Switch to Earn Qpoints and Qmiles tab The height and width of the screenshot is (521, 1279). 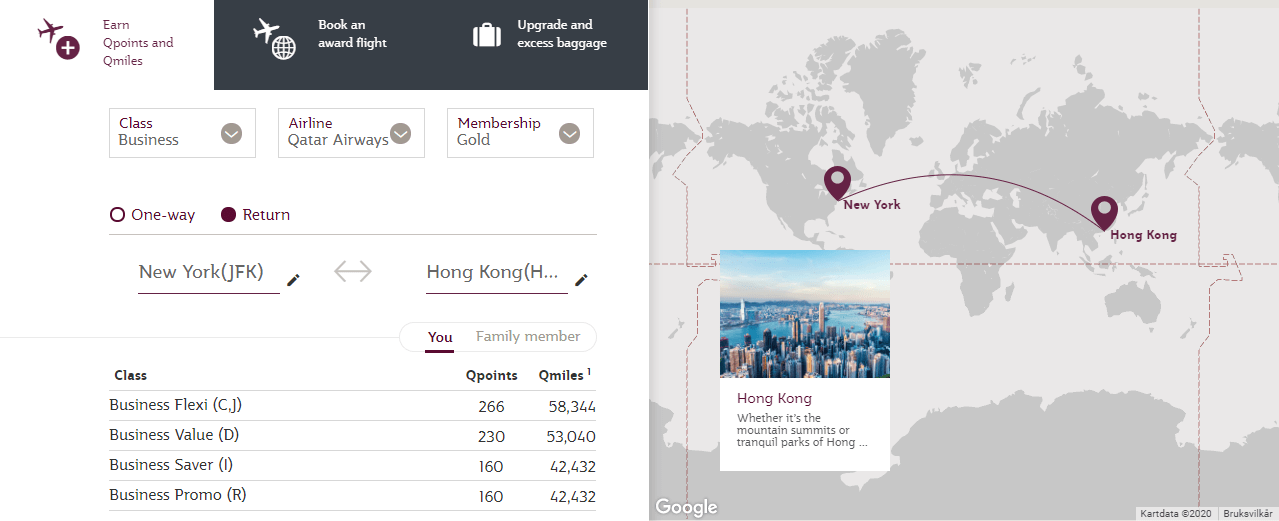point(107,45)
